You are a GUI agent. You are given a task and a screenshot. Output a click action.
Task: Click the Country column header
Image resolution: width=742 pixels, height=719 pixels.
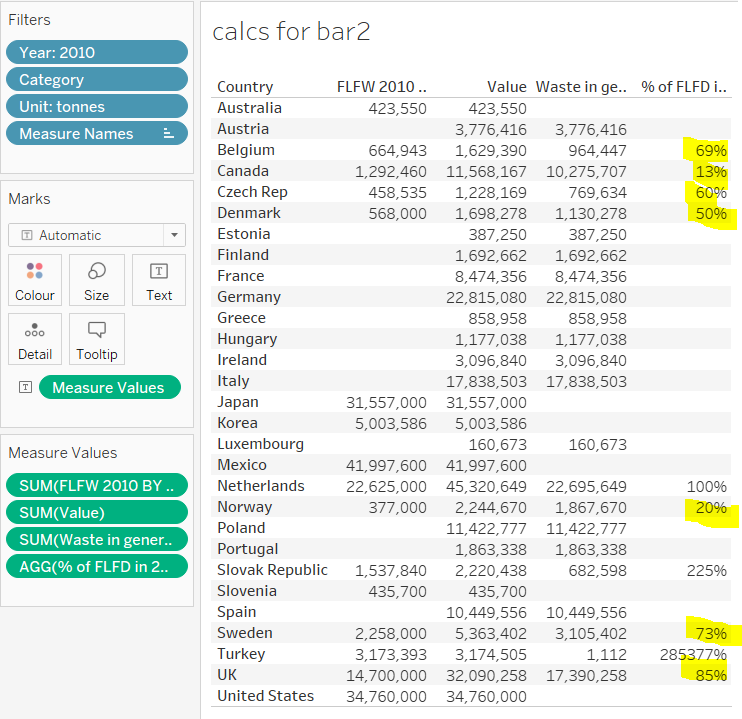point(245,87)
